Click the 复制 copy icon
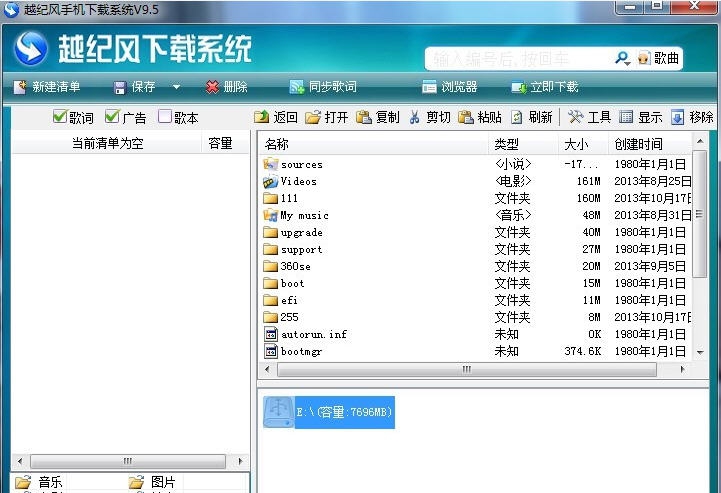Viewport: 721px width, 493px height. point(364,117)
